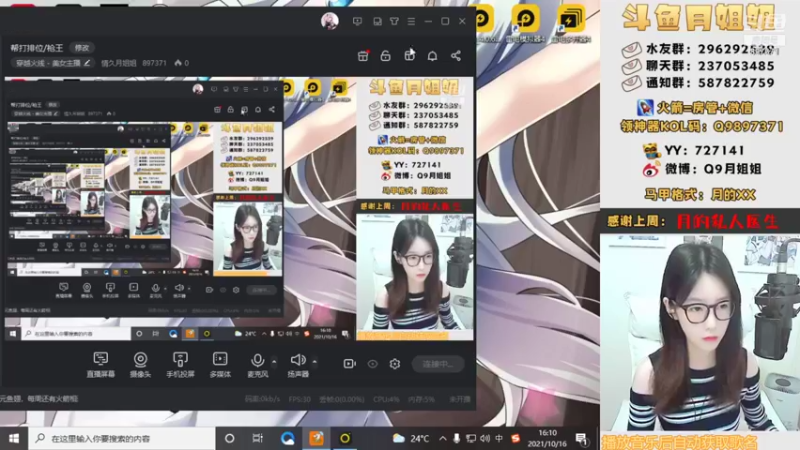Open the Windows Start menu

click(x=14, y=438)
